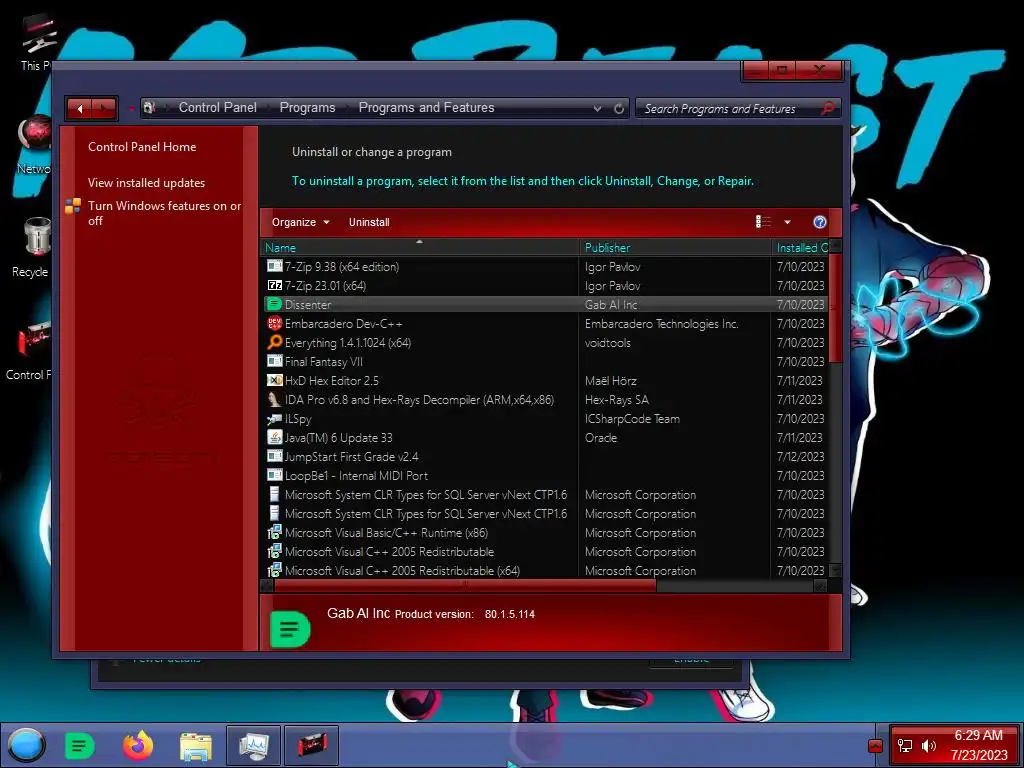Click the Final Fantasy VII icon

point(274,361)
